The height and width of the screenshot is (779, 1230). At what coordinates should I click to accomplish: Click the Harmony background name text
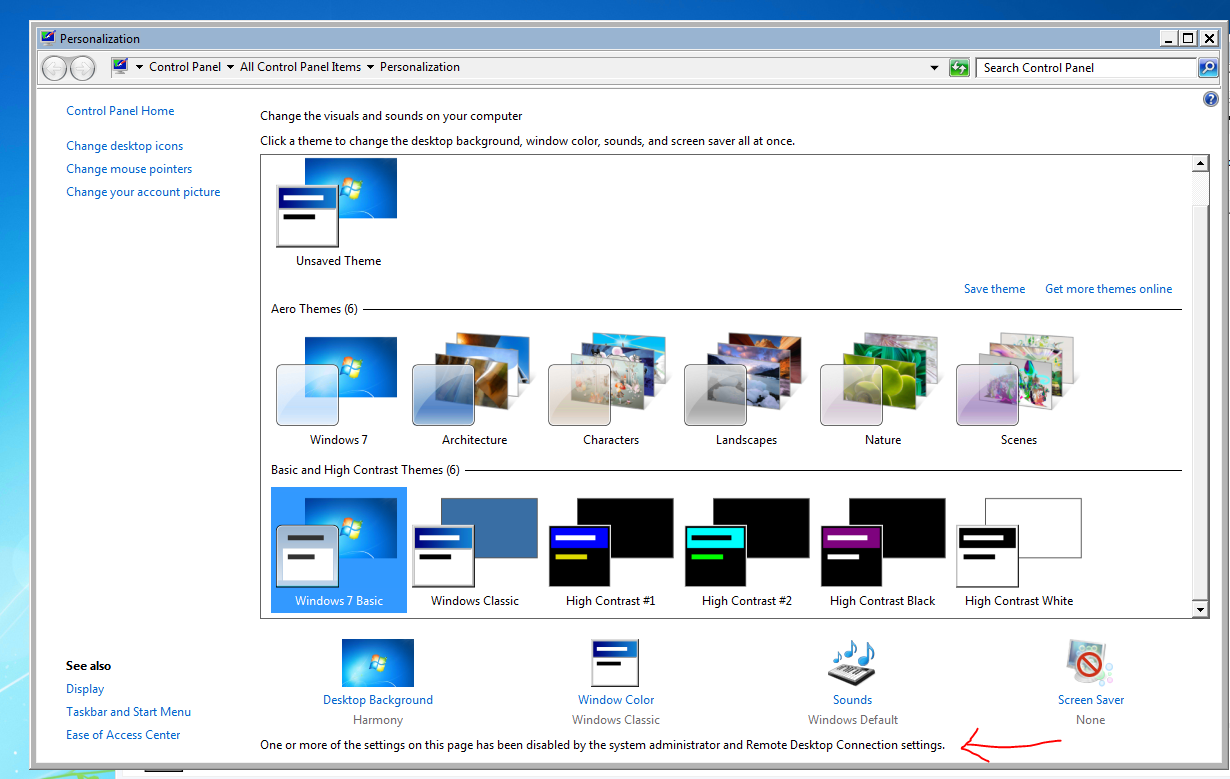pyautogui.click(x=378, y=720)
